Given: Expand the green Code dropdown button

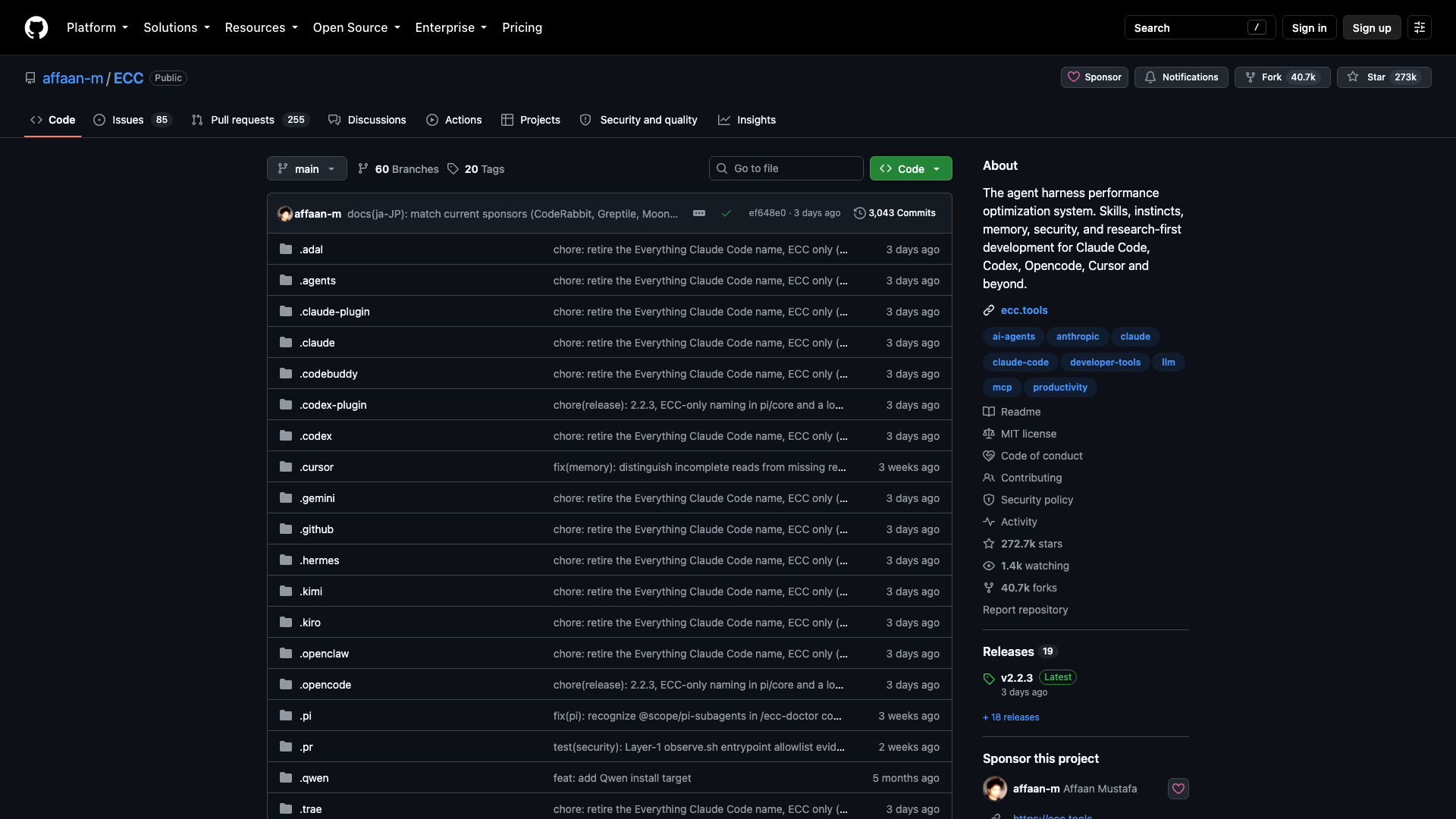Looking at the screenshot, I should coord(911,168).
